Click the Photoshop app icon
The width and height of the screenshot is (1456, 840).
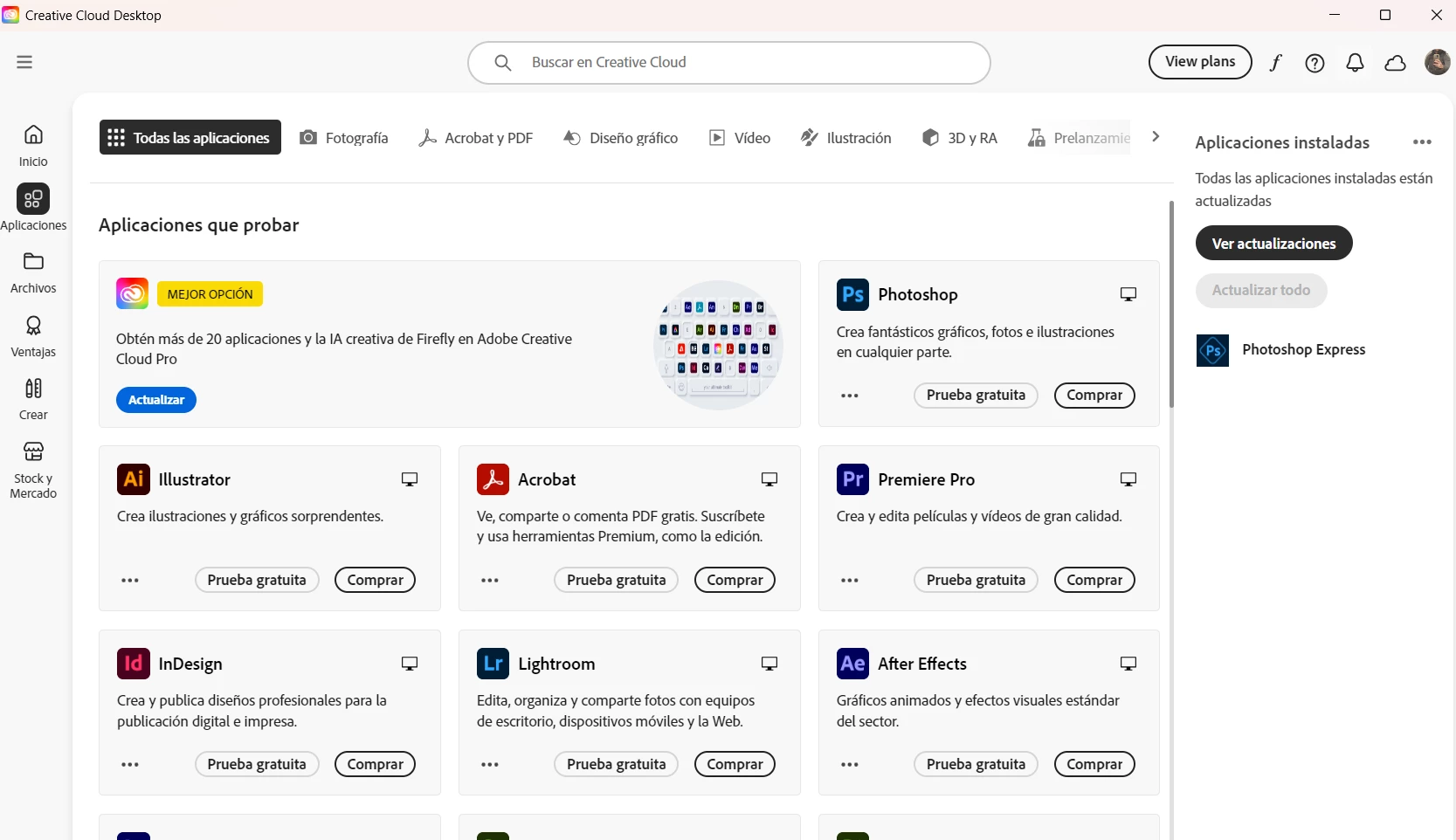852,295
